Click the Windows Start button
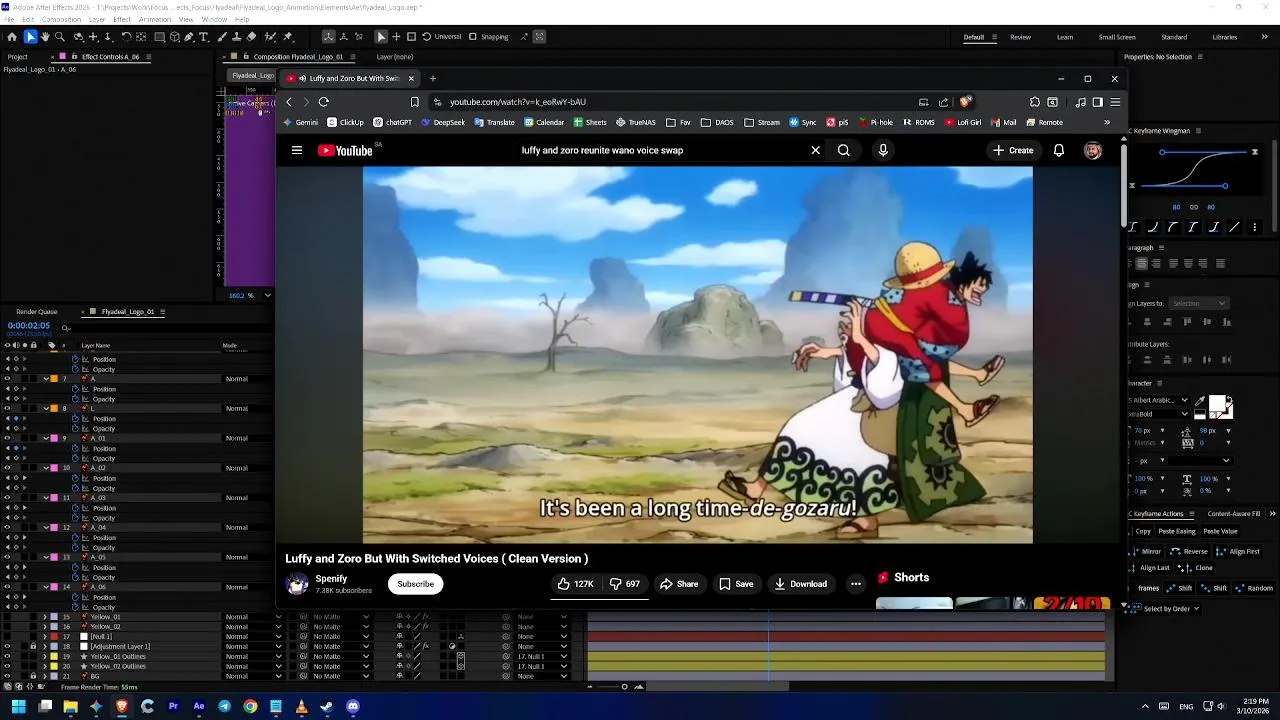This screenshot has width=1280, height=720. pyautogui.click(x=18, y=706)
